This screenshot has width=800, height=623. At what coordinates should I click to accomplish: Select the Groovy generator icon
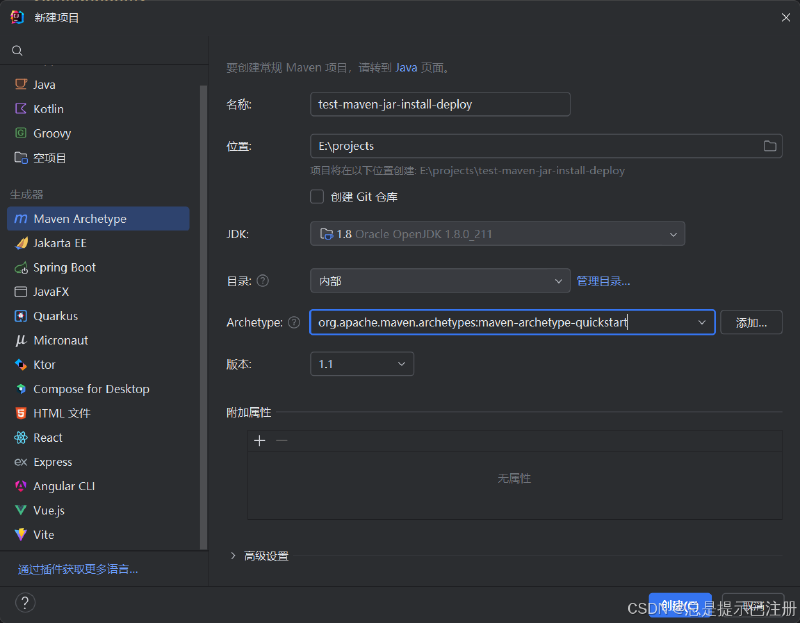point(20,133)
